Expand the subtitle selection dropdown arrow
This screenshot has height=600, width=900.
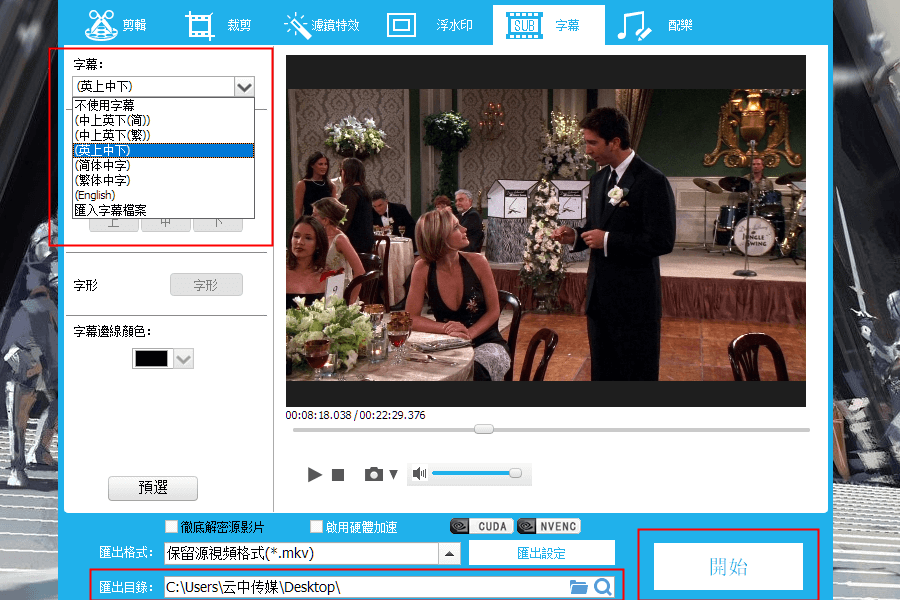(x=245, y=87)
